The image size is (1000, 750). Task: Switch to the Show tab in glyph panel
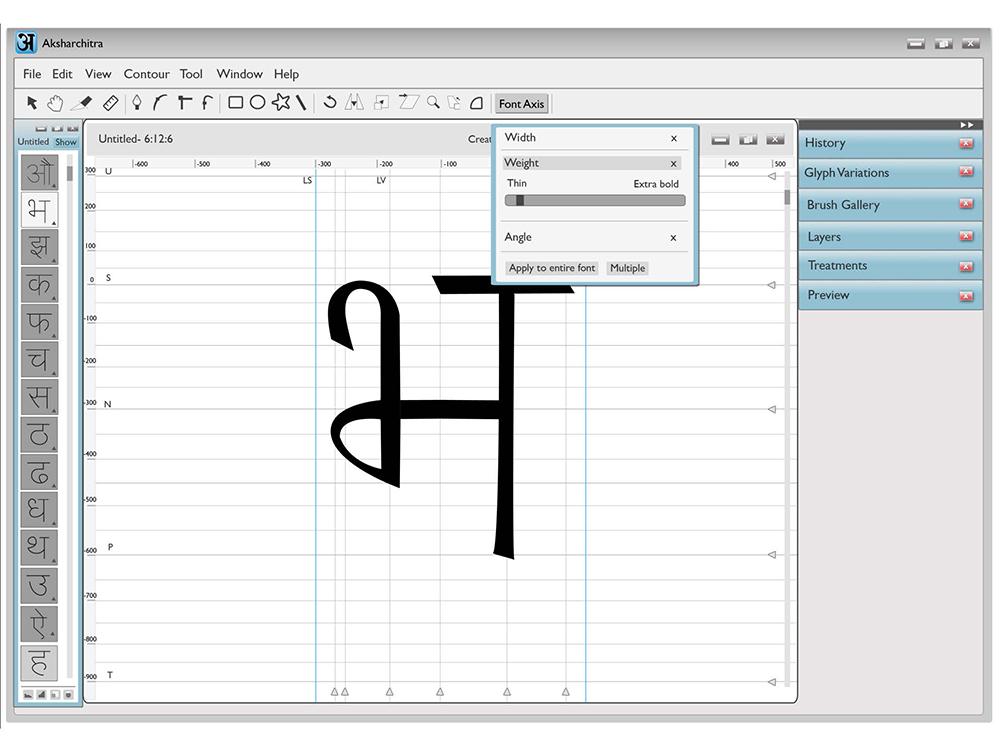click(66, 142)
